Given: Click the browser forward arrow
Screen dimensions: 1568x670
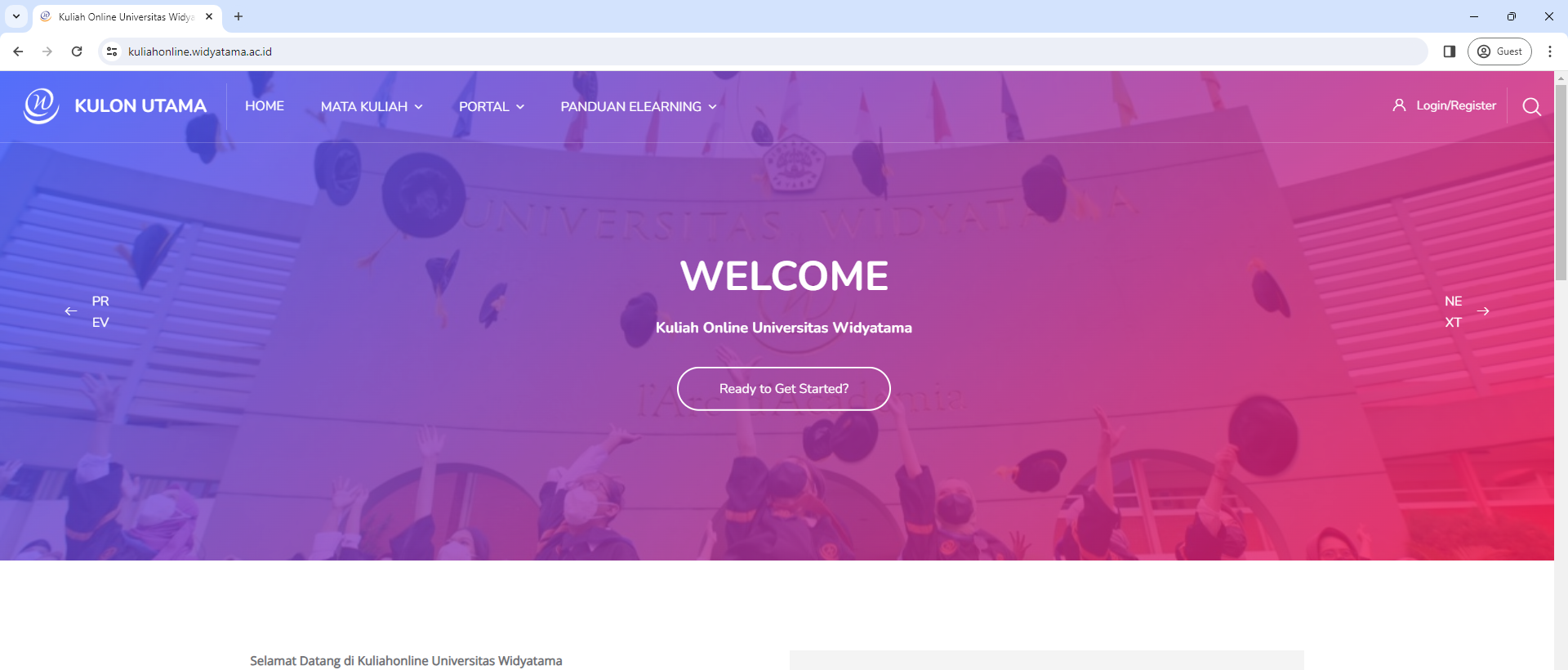Looking at the screenshot, I should 47,51.
